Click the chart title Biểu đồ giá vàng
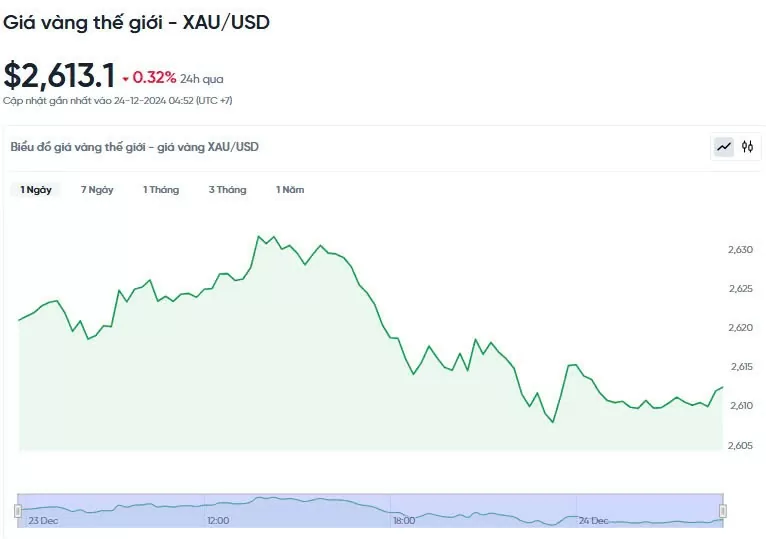The image size is (766, 539). pos(134,147)
